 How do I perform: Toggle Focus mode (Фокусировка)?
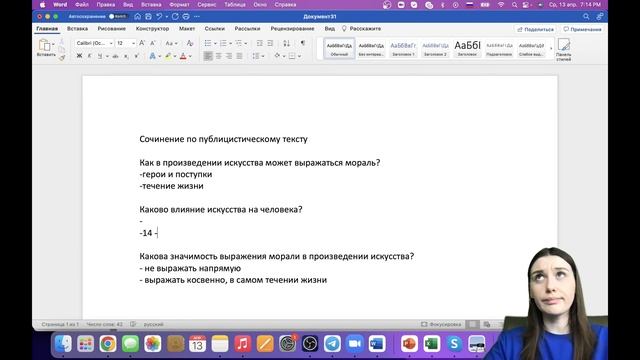pyautogui.click(x=441, y=324)
